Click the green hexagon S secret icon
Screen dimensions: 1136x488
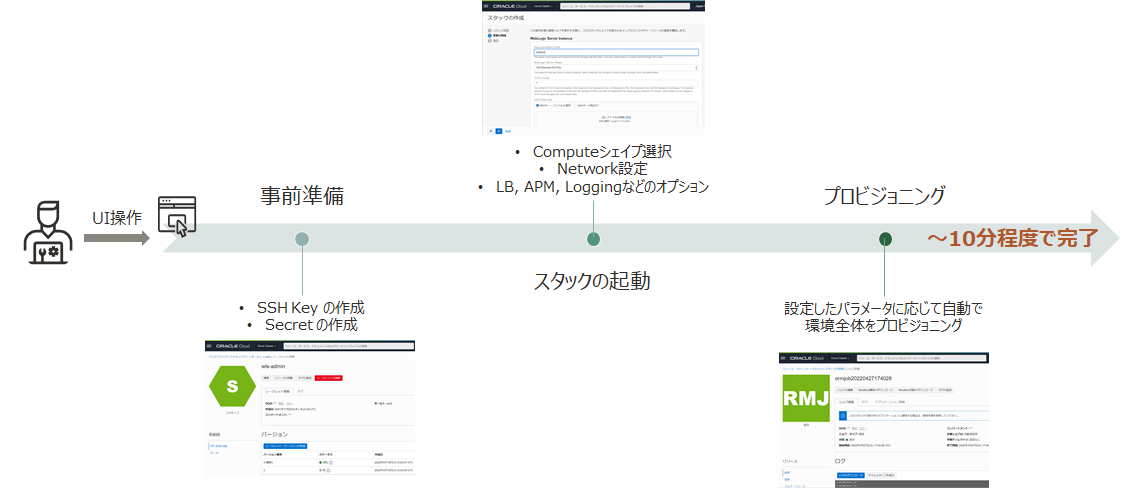pyautogui.click(x=233, y=386)
